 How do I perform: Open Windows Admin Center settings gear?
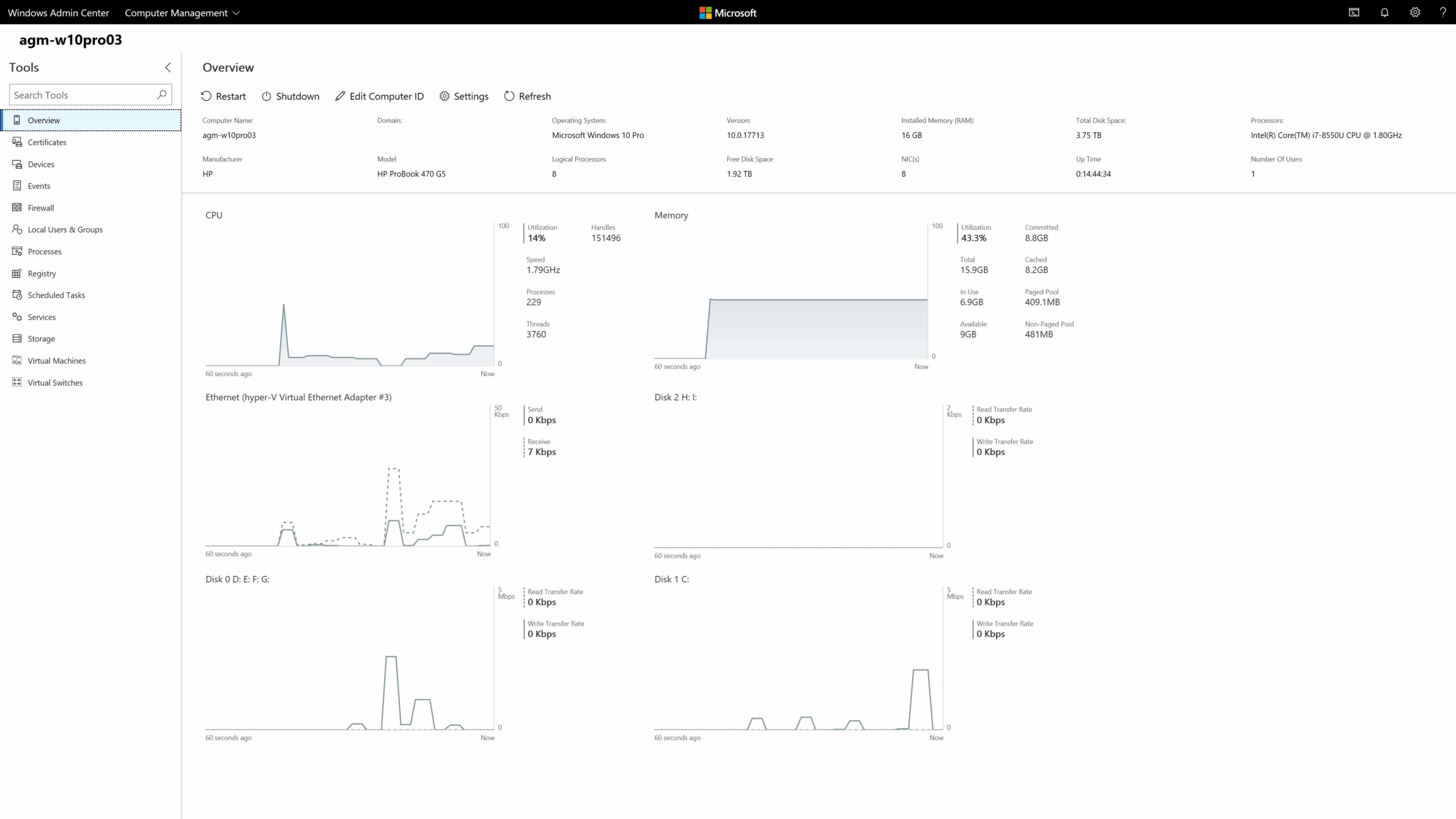(1414, 13)
